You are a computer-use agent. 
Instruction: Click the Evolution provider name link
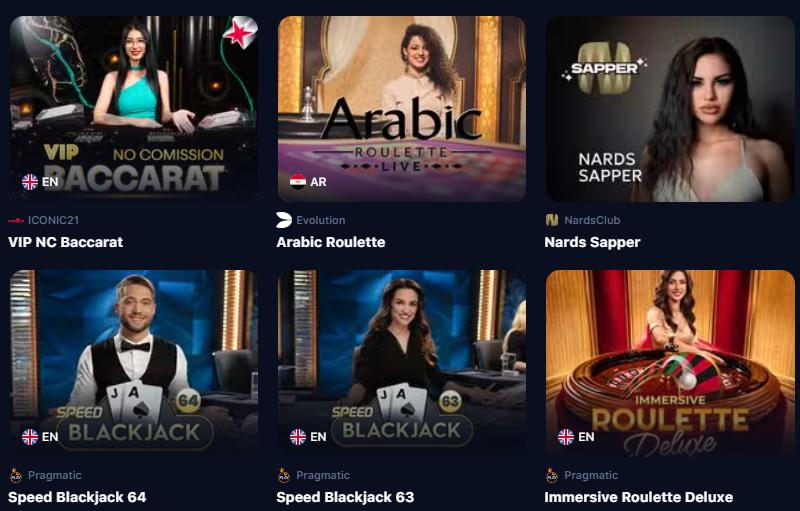pyautogui.click(x=321, y=220)
